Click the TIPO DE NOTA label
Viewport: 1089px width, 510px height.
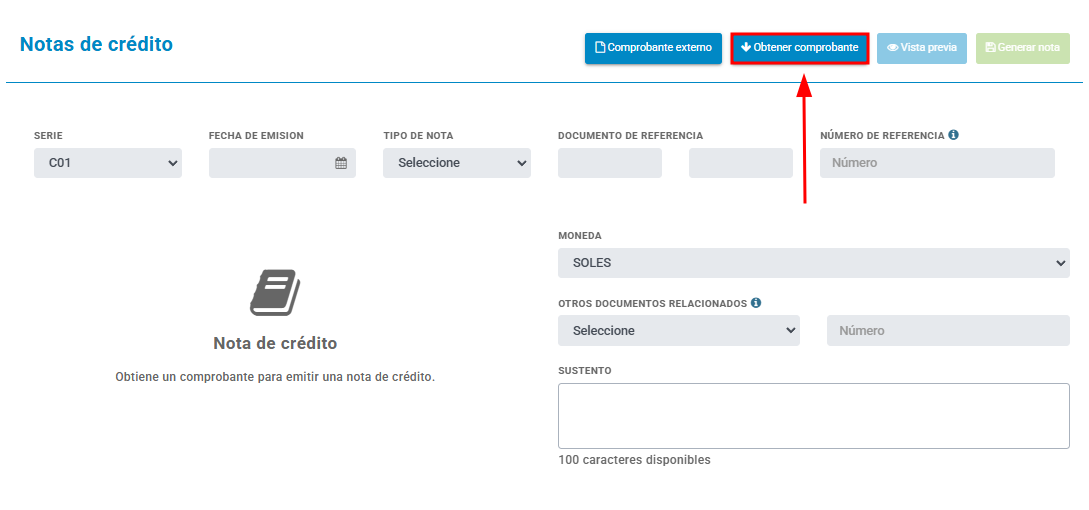point(418,135)
